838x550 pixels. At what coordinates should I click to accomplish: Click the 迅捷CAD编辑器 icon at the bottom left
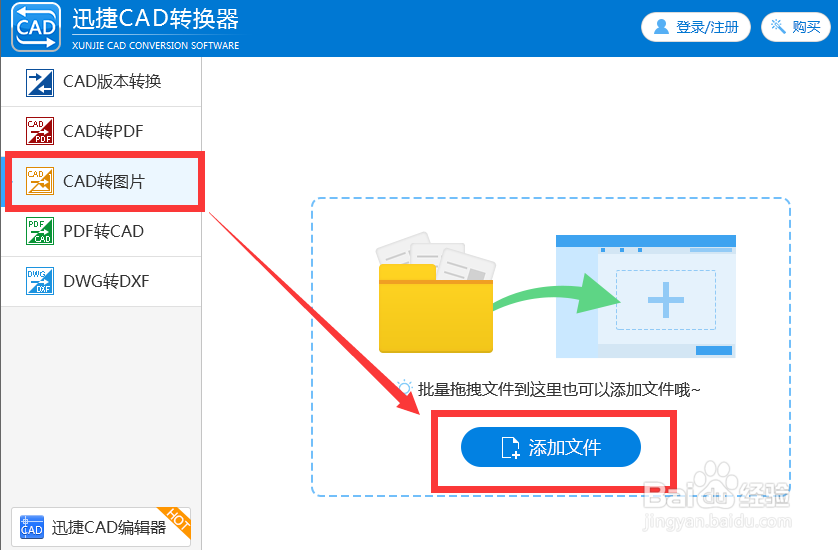tap(32, 527)
